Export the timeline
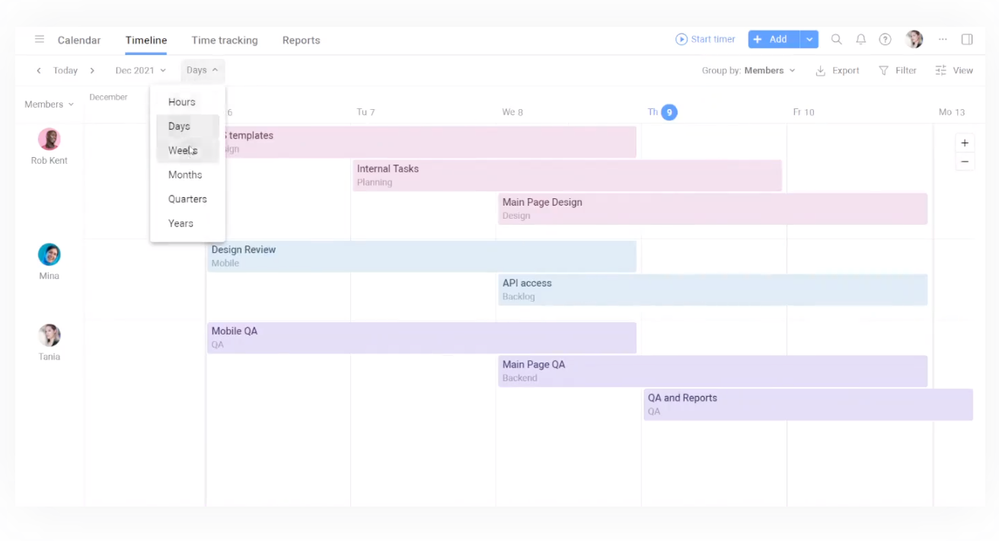 click(x=837, y=71)
